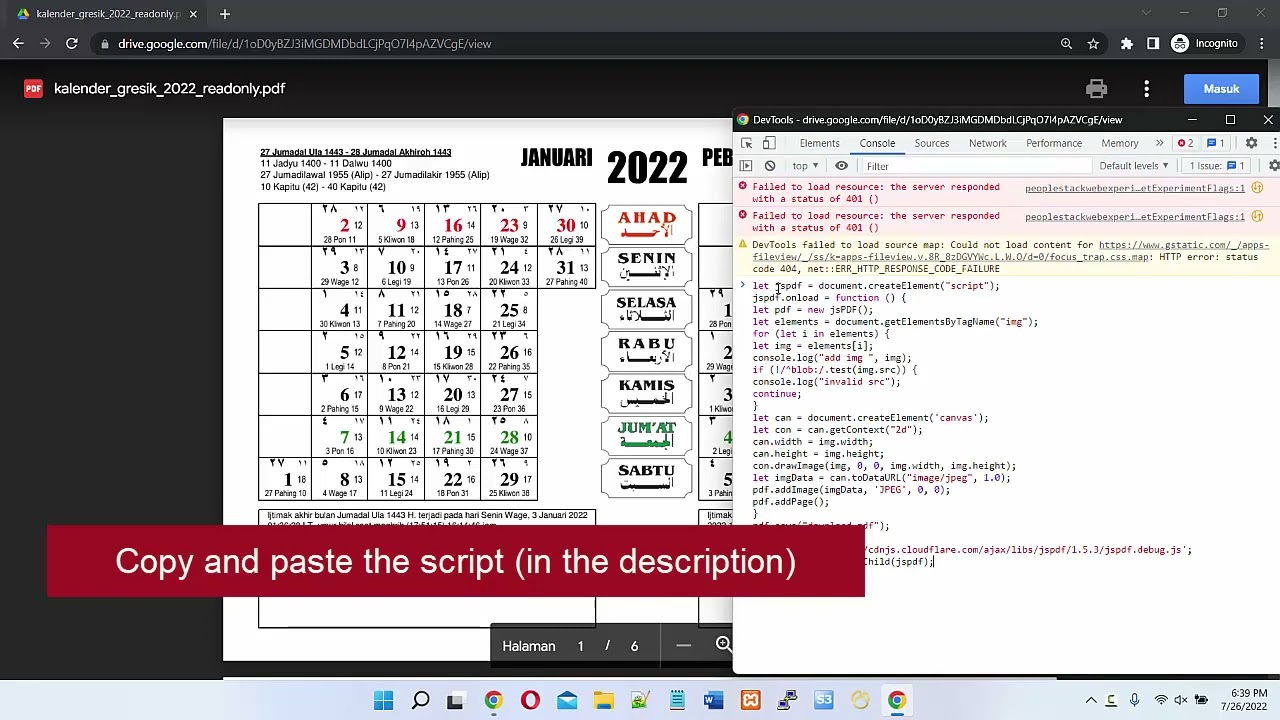Image resolution: width=1280 pixels, height=720 pixels.
Task: Bookmark the page with the star icon
Action: click(1093, 44)
